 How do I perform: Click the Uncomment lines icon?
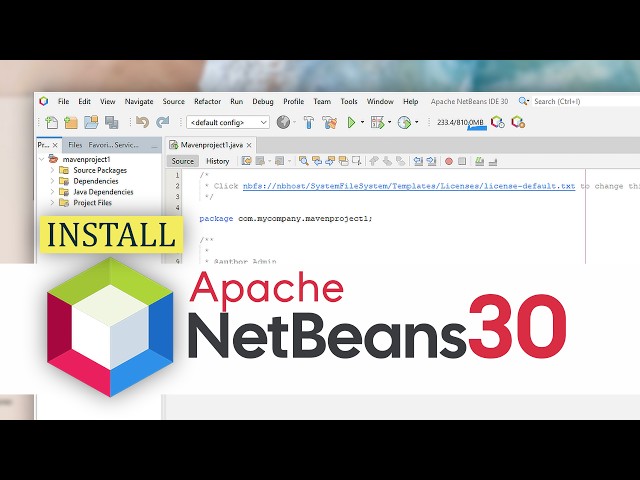pos(493,161)
